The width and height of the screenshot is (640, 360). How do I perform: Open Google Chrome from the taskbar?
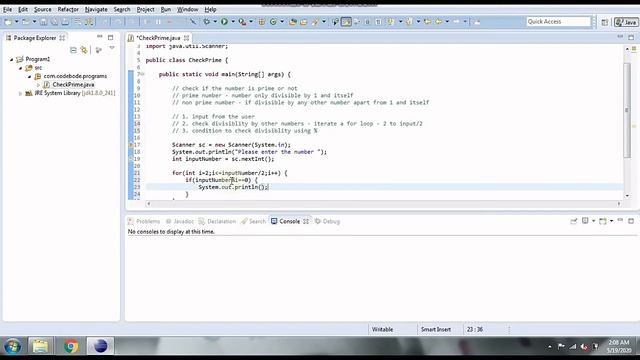point(71,347)
